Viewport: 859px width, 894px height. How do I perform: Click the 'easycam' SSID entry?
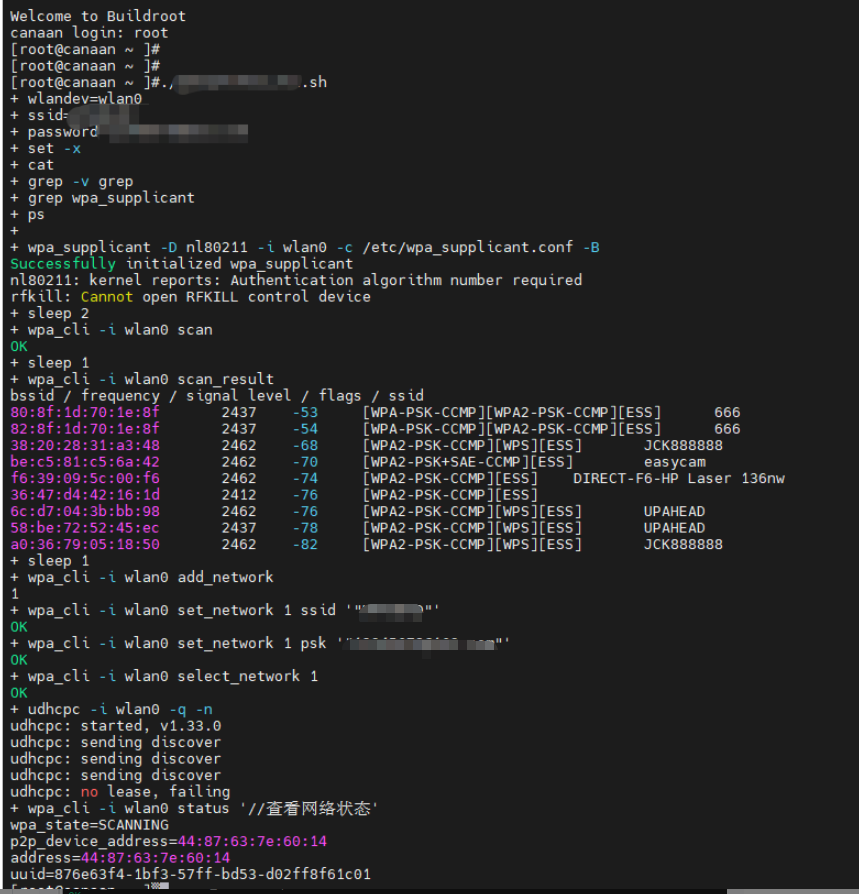674,462
